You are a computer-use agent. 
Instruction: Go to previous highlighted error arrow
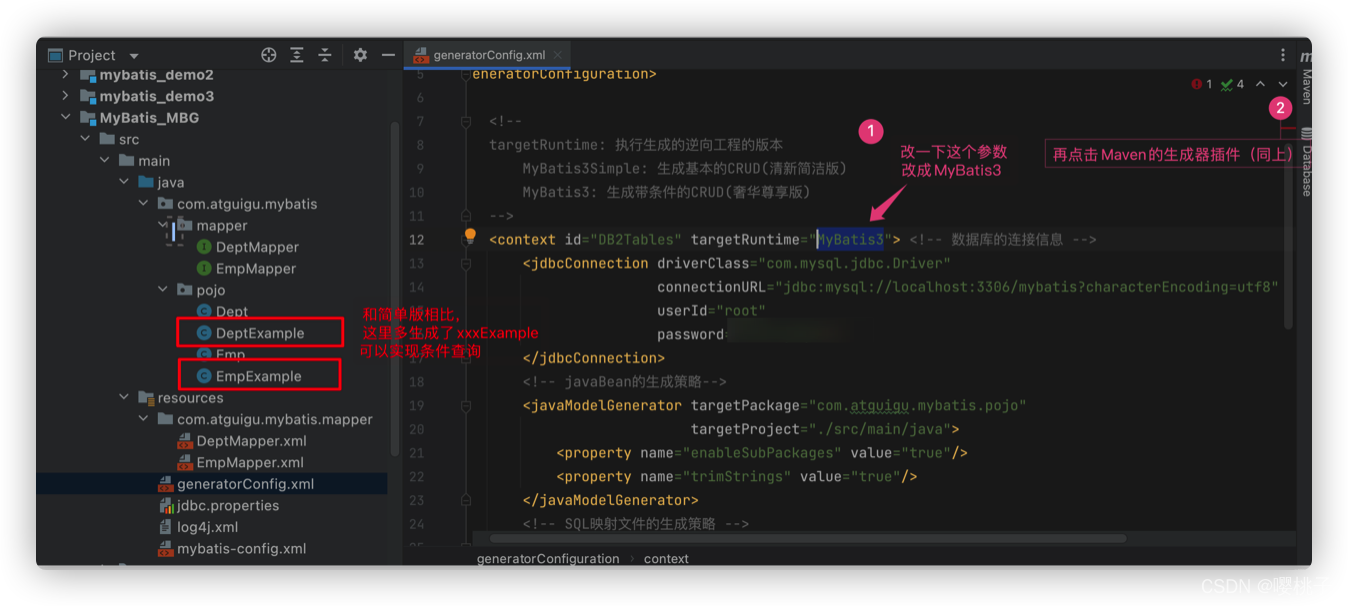(1260, 84)
